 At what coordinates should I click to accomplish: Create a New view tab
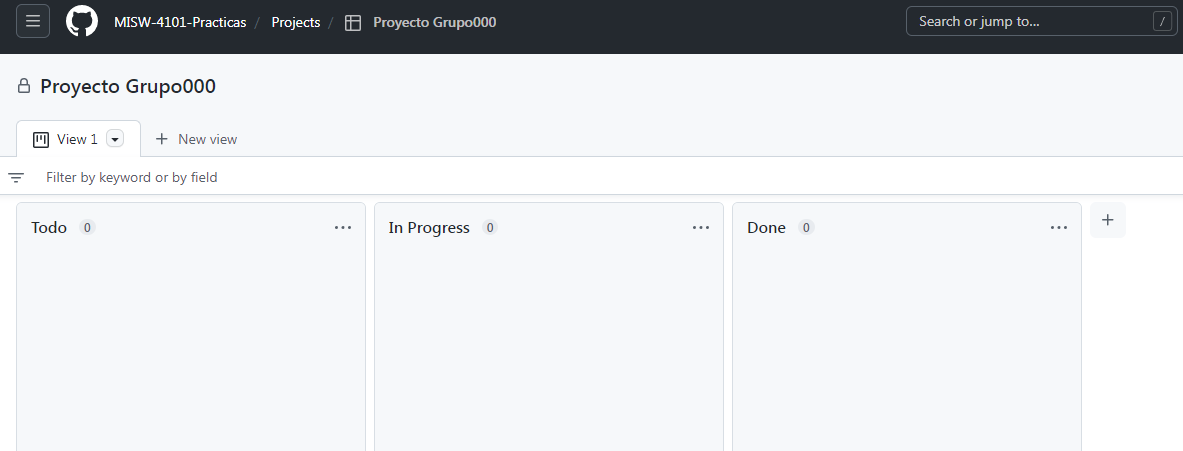196,140
